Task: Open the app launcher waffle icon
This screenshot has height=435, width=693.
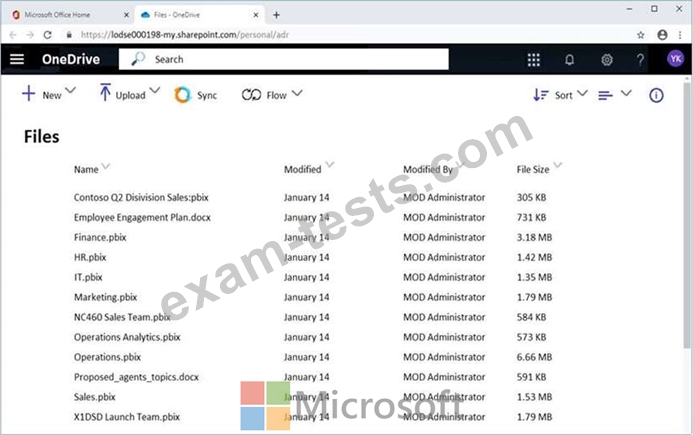Action: click(x=533, y=60)
